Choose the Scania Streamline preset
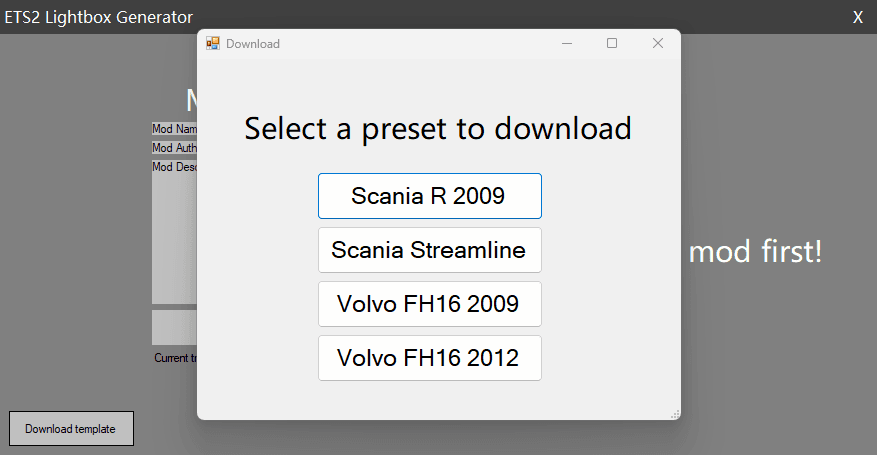Screen dimensions: 877x455 [x=430, y=250]
